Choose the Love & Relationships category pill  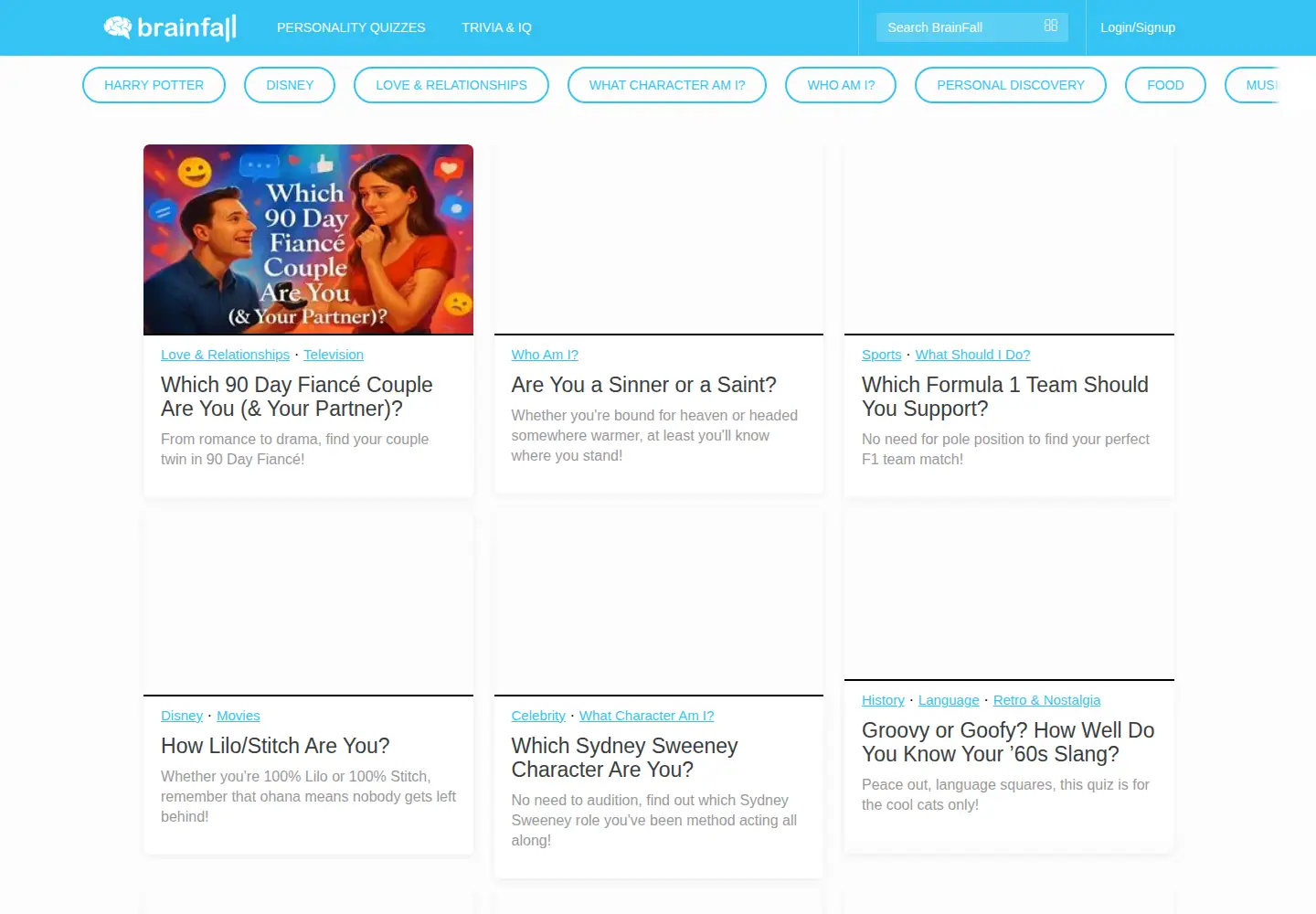[451, 85]
